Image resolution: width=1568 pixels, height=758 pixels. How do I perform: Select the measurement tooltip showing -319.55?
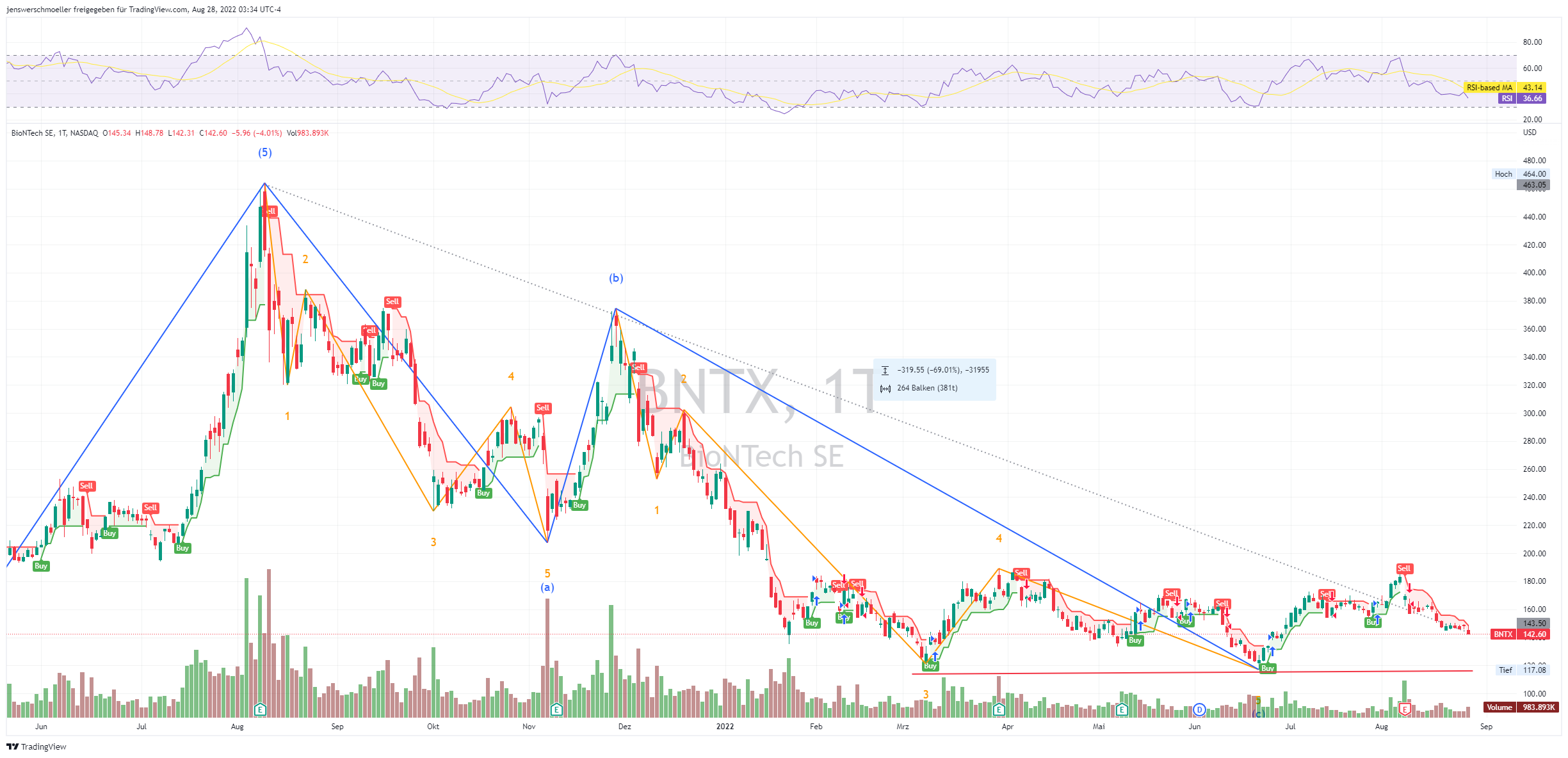(x=935, y=379)
